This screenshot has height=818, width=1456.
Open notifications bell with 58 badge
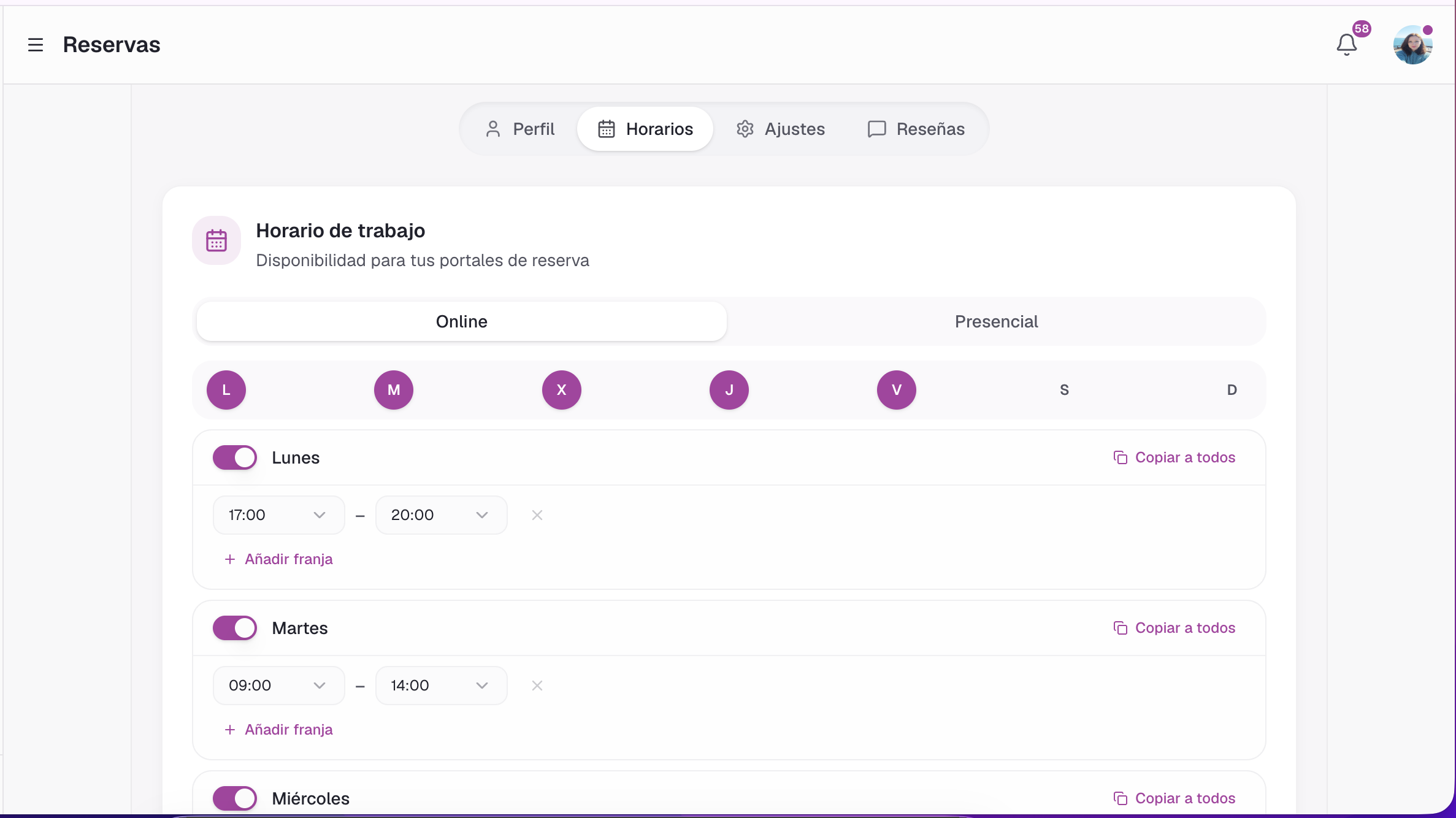[1347, 45]
